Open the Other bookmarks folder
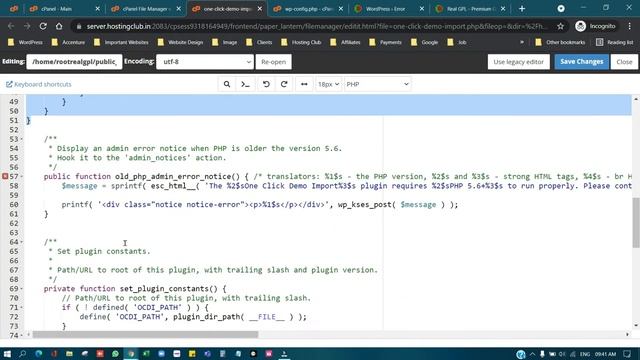 pos(560,42)
